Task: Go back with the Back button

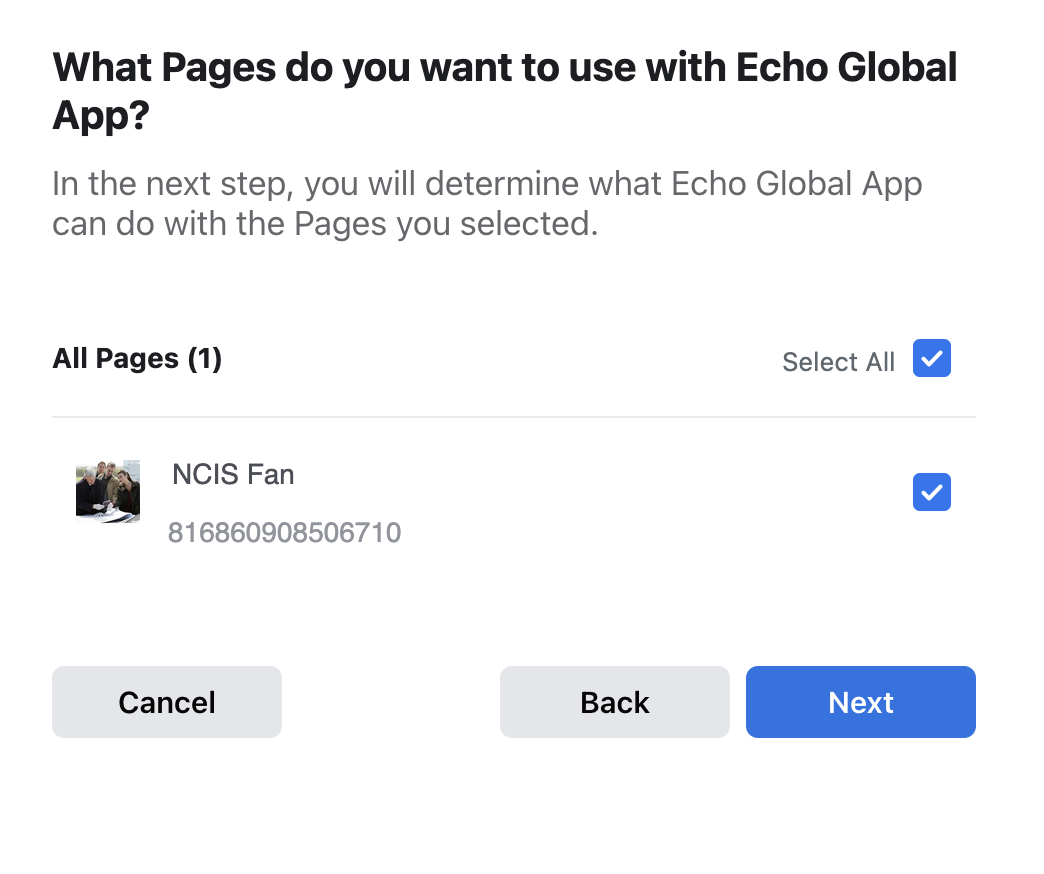Action: coord(615,702)
